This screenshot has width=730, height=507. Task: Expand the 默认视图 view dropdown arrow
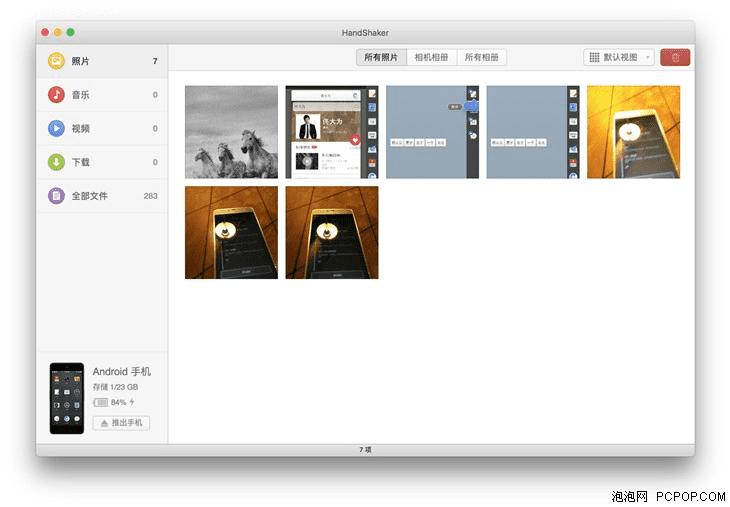648,57
